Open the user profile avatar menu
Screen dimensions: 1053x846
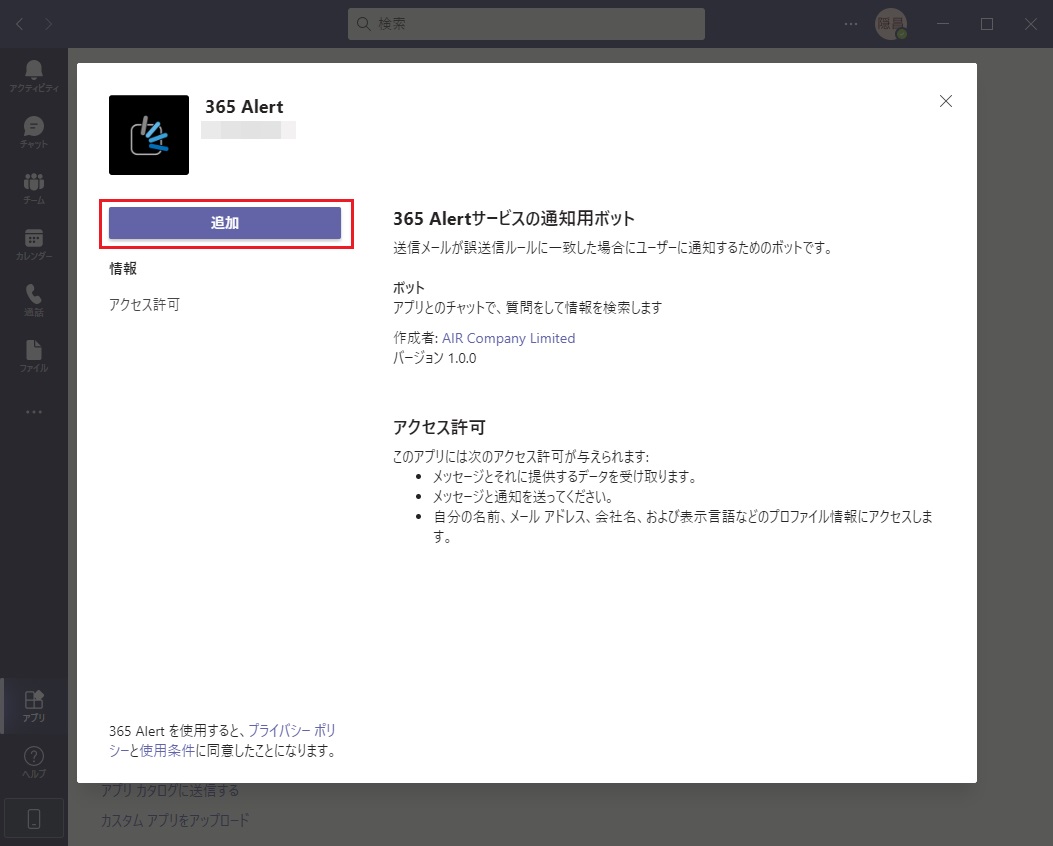pyautogui.click(x=890, y=24)
